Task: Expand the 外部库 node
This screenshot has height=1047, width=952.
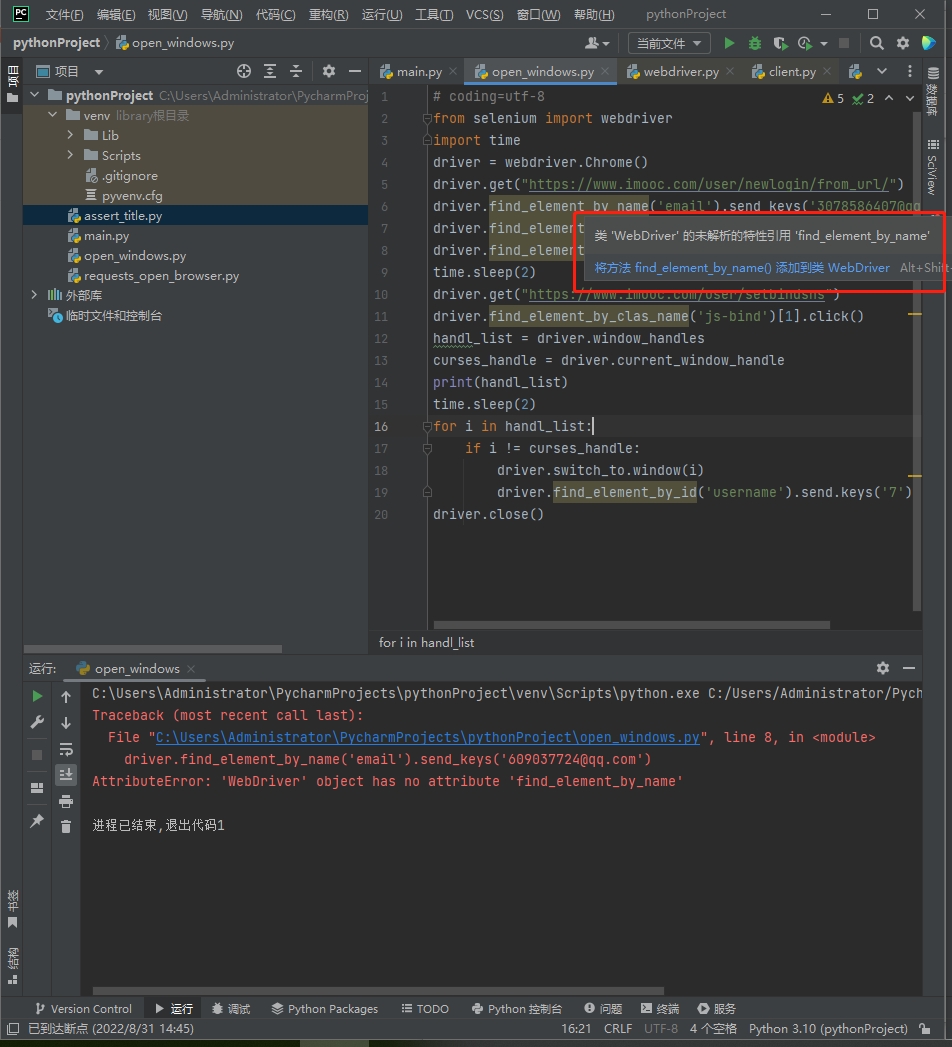Action: (x=35, y=295)
